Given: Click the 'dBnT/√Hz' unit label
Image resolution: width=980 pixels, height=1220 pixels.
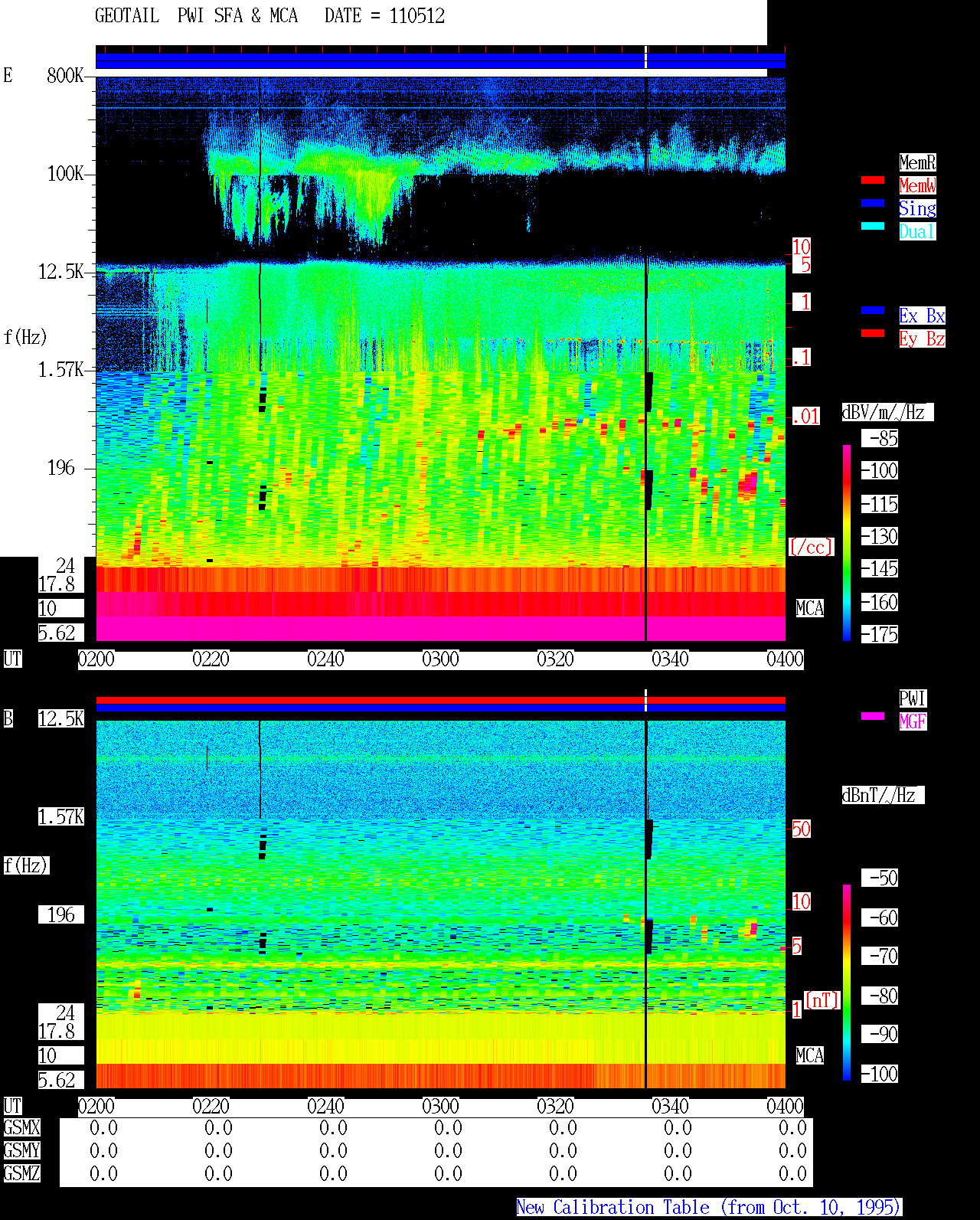Looking at the screenshot, I should click(883, 795).
